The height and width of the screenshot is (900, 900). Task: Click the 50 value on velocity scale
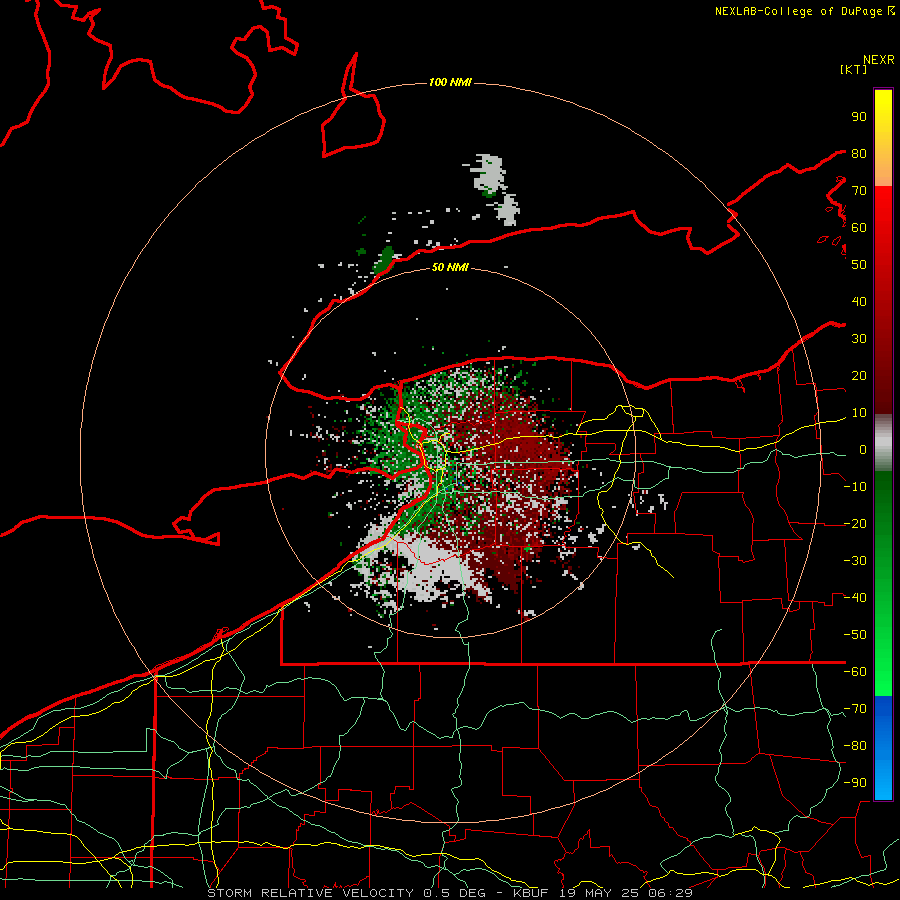[859, 265]
